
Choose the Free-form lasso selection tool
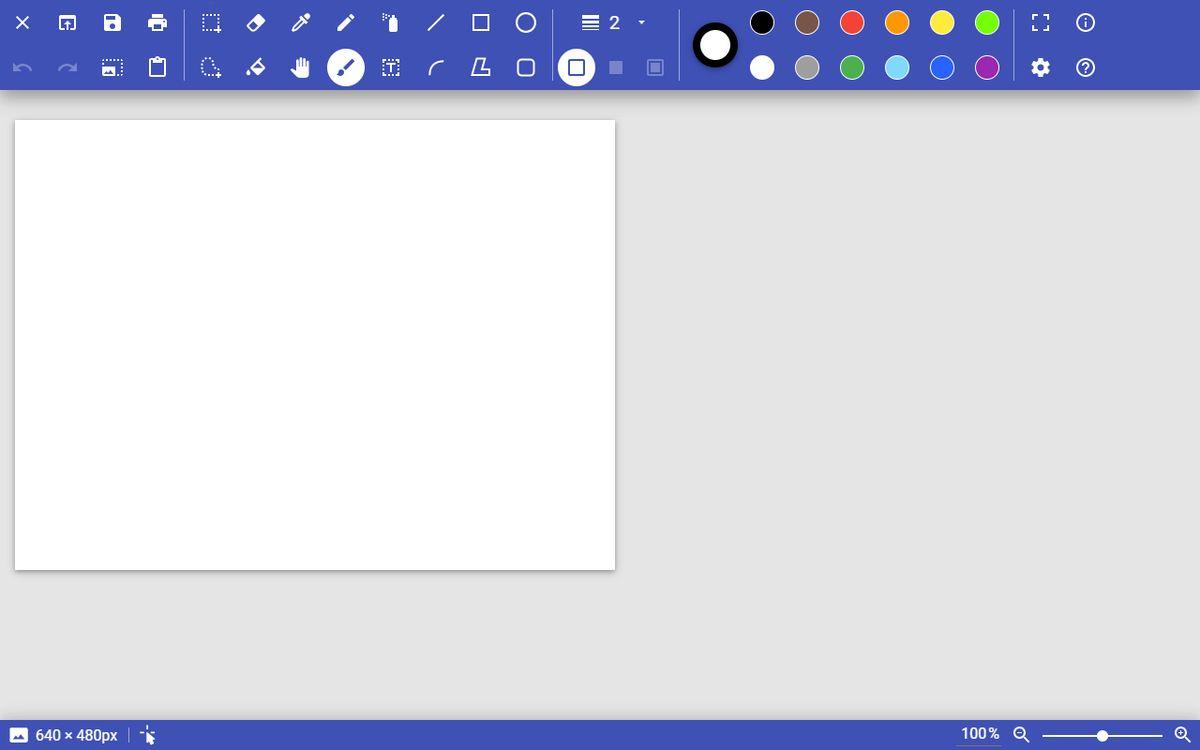[x=211, y=68]
